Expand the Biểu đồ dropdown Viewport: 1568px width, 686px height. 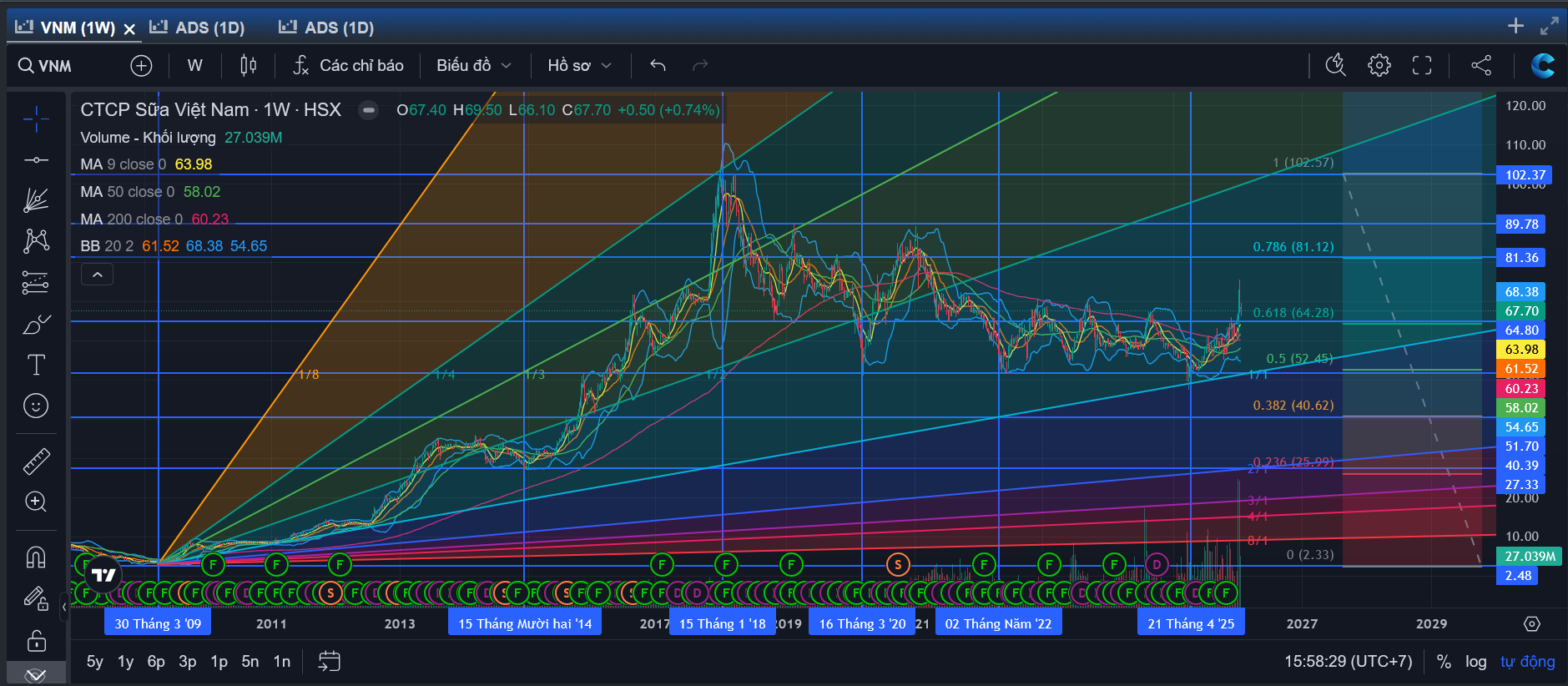[x=474, y=66]
